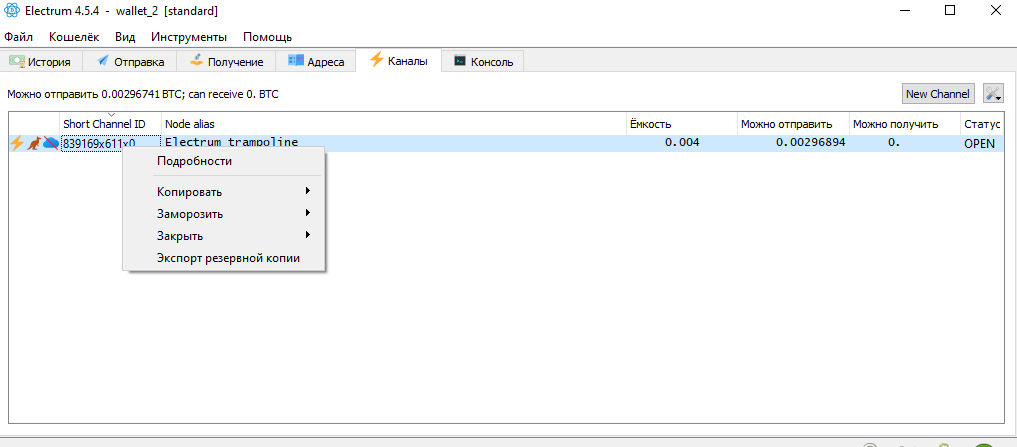Screen dimensions: 1017x447
Task: Expand the Закрыть submenu
Action: (224, 236)
